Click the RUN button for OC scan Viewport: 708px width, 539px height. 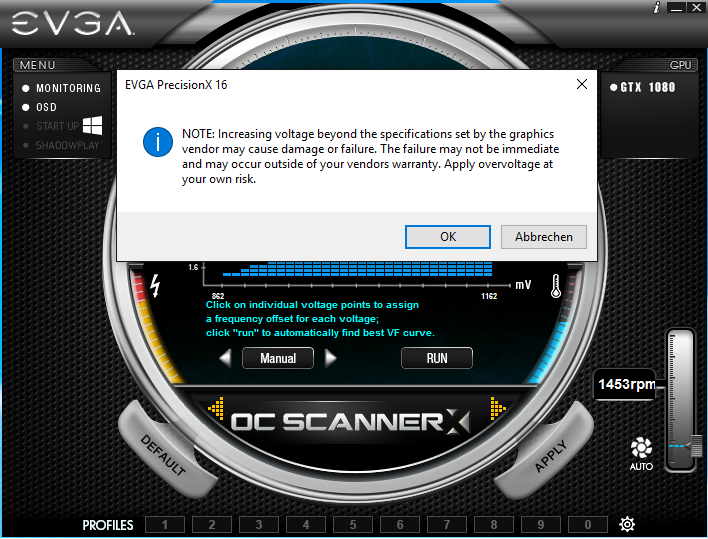click(x=437, y=358)
